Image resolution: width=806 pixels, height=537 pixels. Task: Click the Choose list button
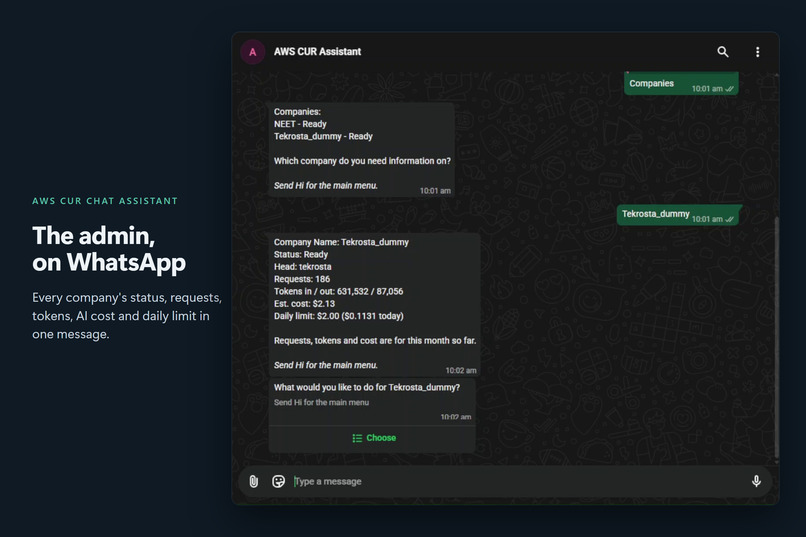pyautogui.click(x=374, y=438)
